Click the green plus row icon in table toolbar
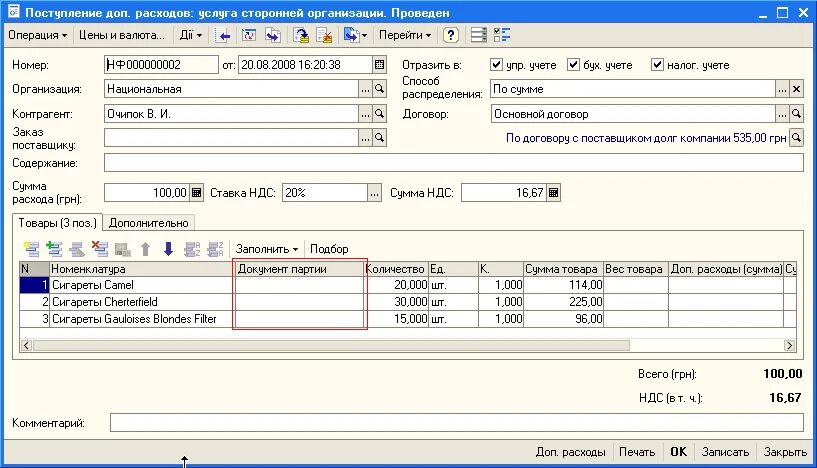Image resolution: width=817 pixels, height=468 pixels. 54,249
